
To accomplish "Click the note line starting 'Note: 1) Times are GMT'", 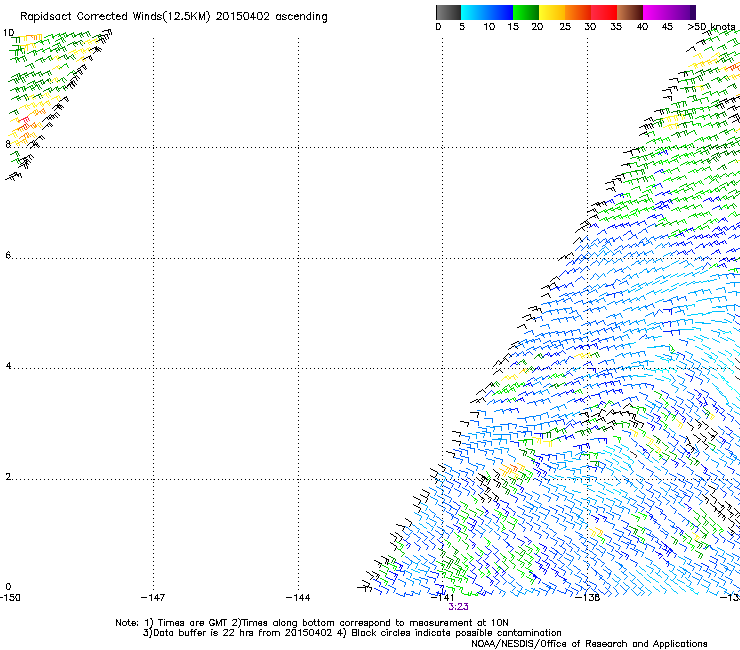I will [311, 623].
